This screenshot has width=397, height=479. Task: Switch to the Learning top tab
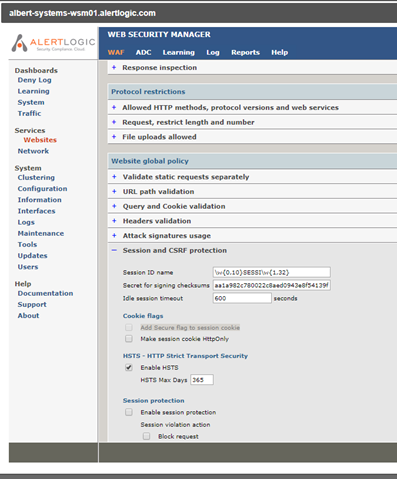tap(179, 53)
